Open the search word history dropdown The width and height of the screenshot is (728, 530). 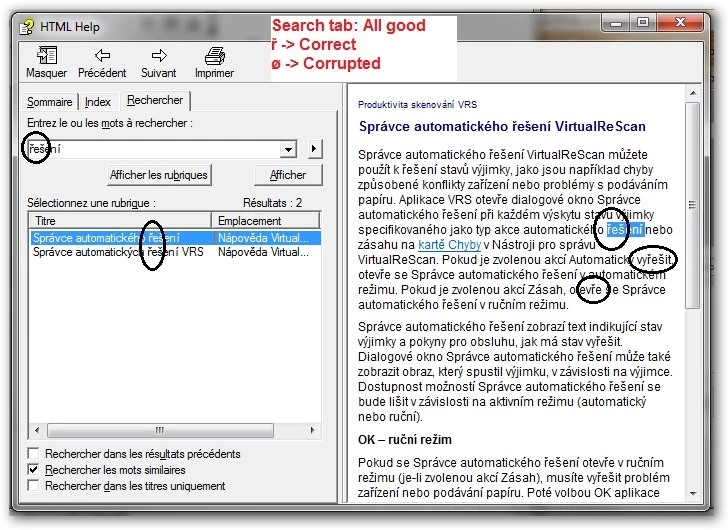(x=288, y=149)
